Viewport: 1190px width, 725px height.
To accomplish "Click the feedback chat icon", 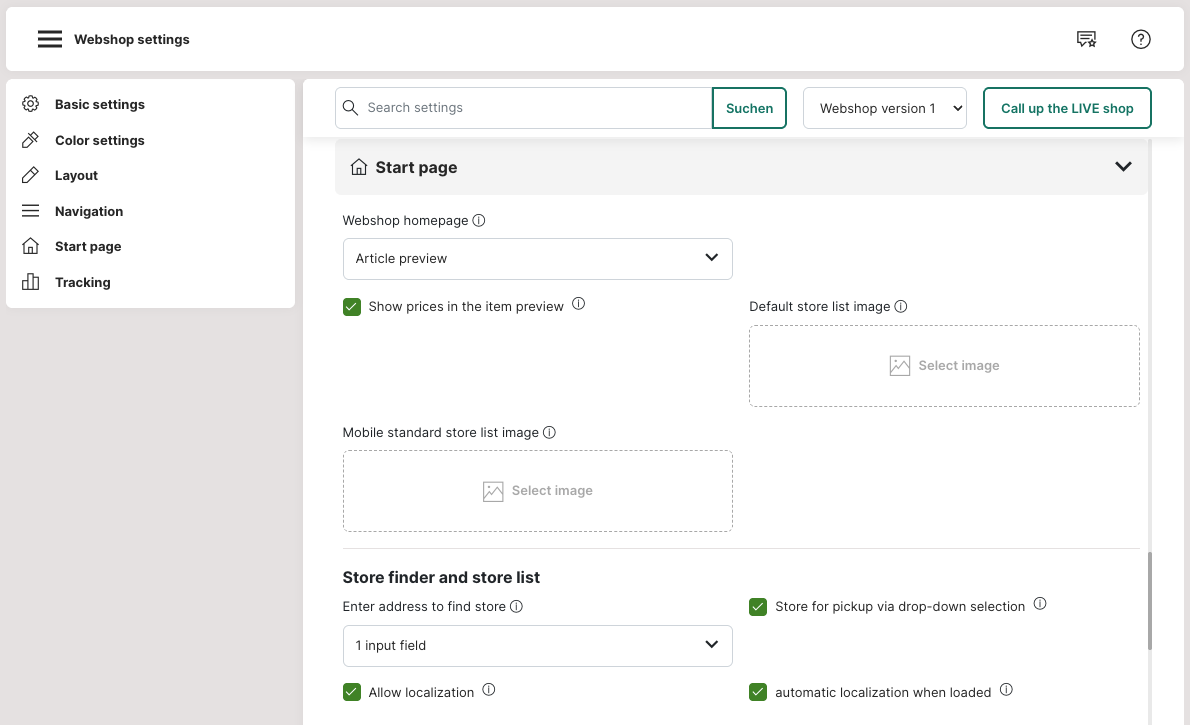I will coord(1086,39).
